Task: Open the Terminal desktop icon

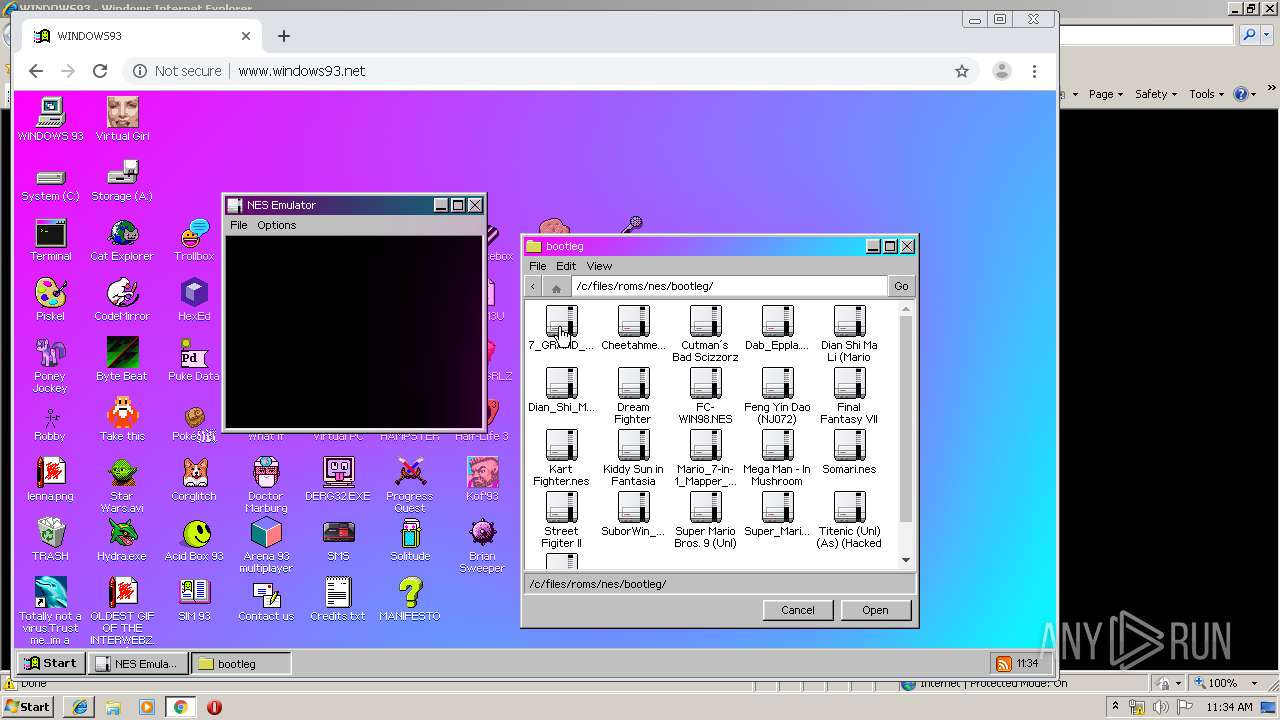Action: [50, 240]
